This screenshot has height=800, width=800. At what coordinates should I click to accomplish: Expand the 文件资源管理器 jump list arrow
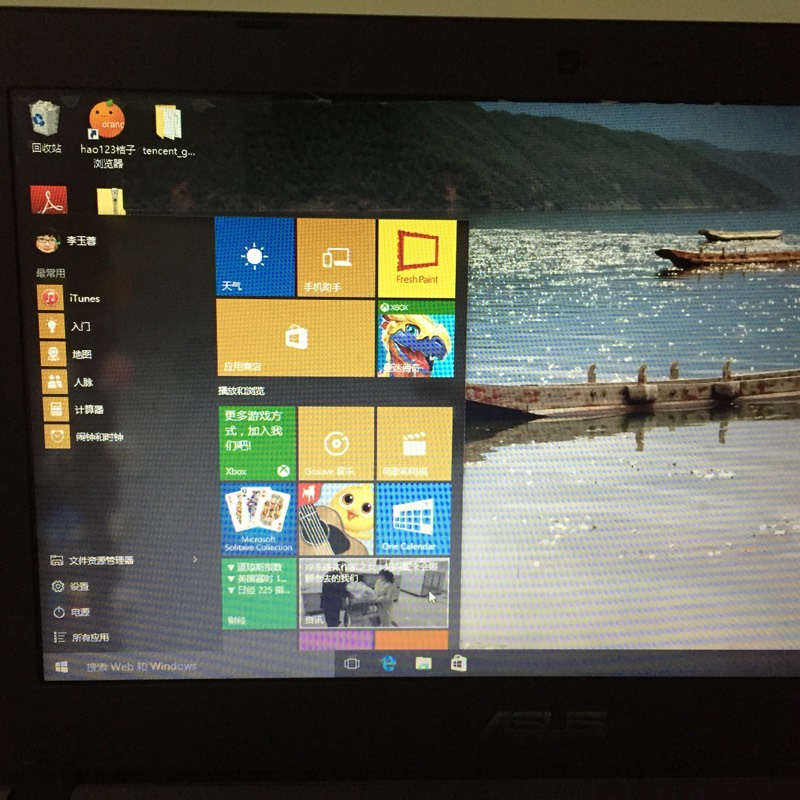pos(195,560)
